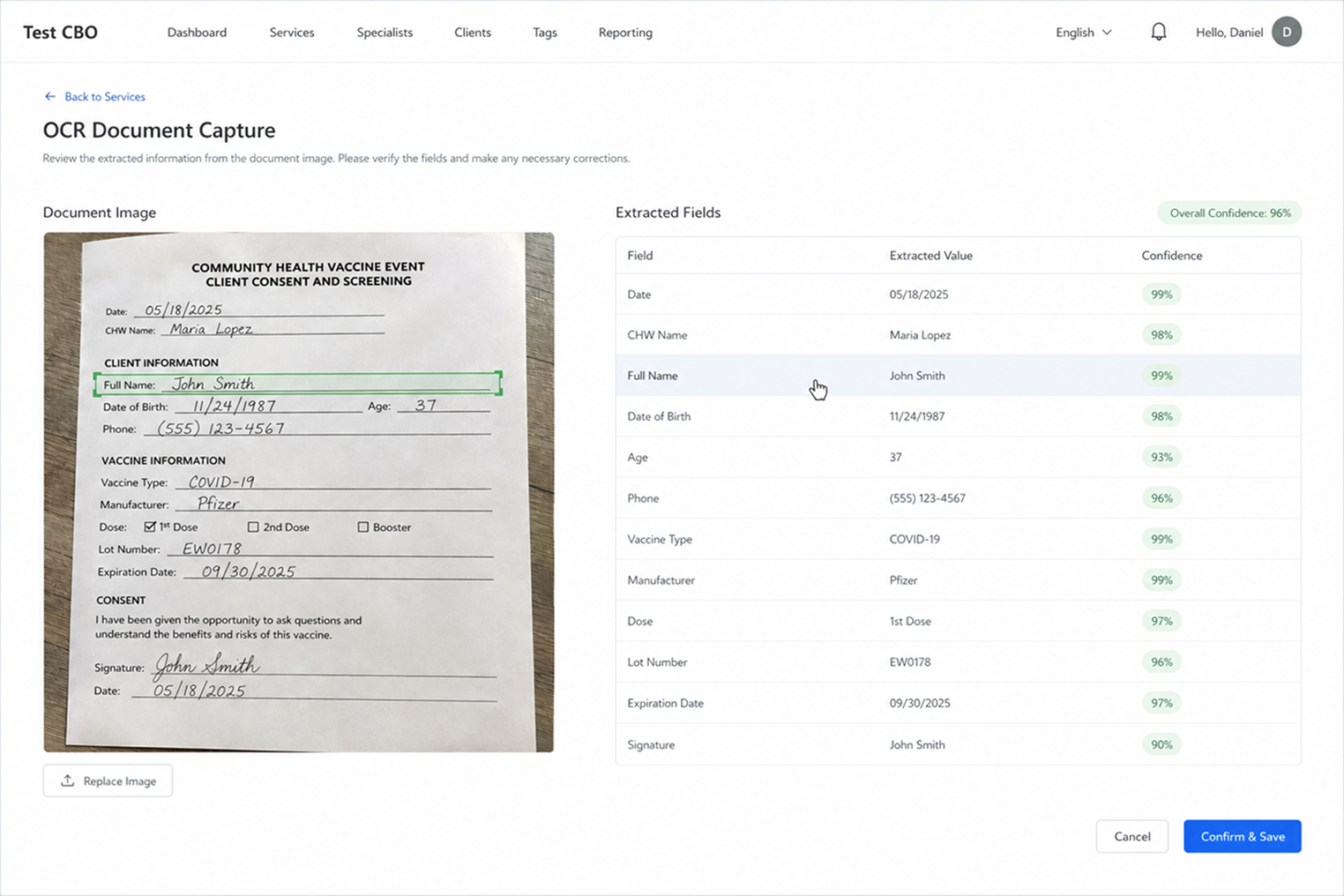Click the back arrow next to Back to Services
Image resolution: width=1344 pixels, height=896 pixels.
[x=50, y=96]
